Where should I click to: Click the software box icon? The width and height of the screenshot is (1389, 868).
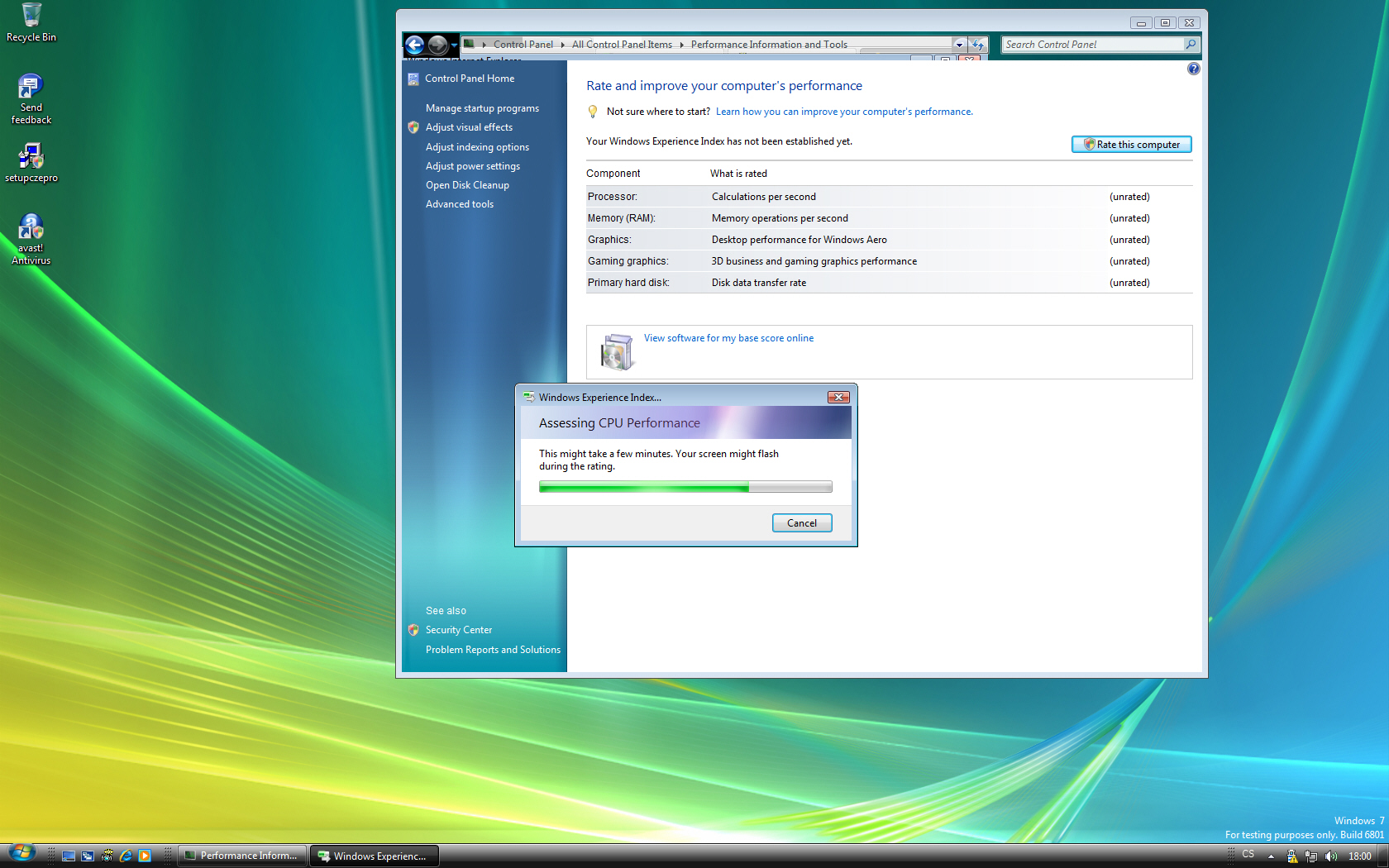[617, 352]
